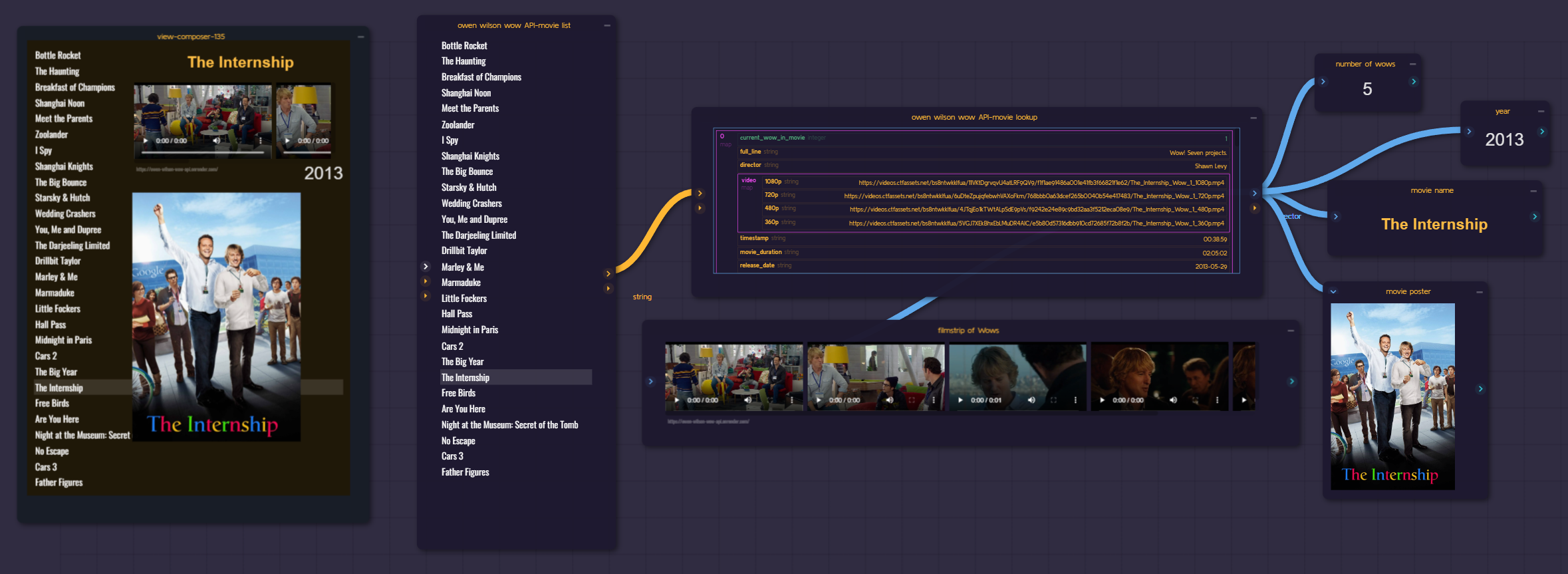Collapse the number of wows node
Viewport: 1568px width, 574px height.
point(1412,65)
